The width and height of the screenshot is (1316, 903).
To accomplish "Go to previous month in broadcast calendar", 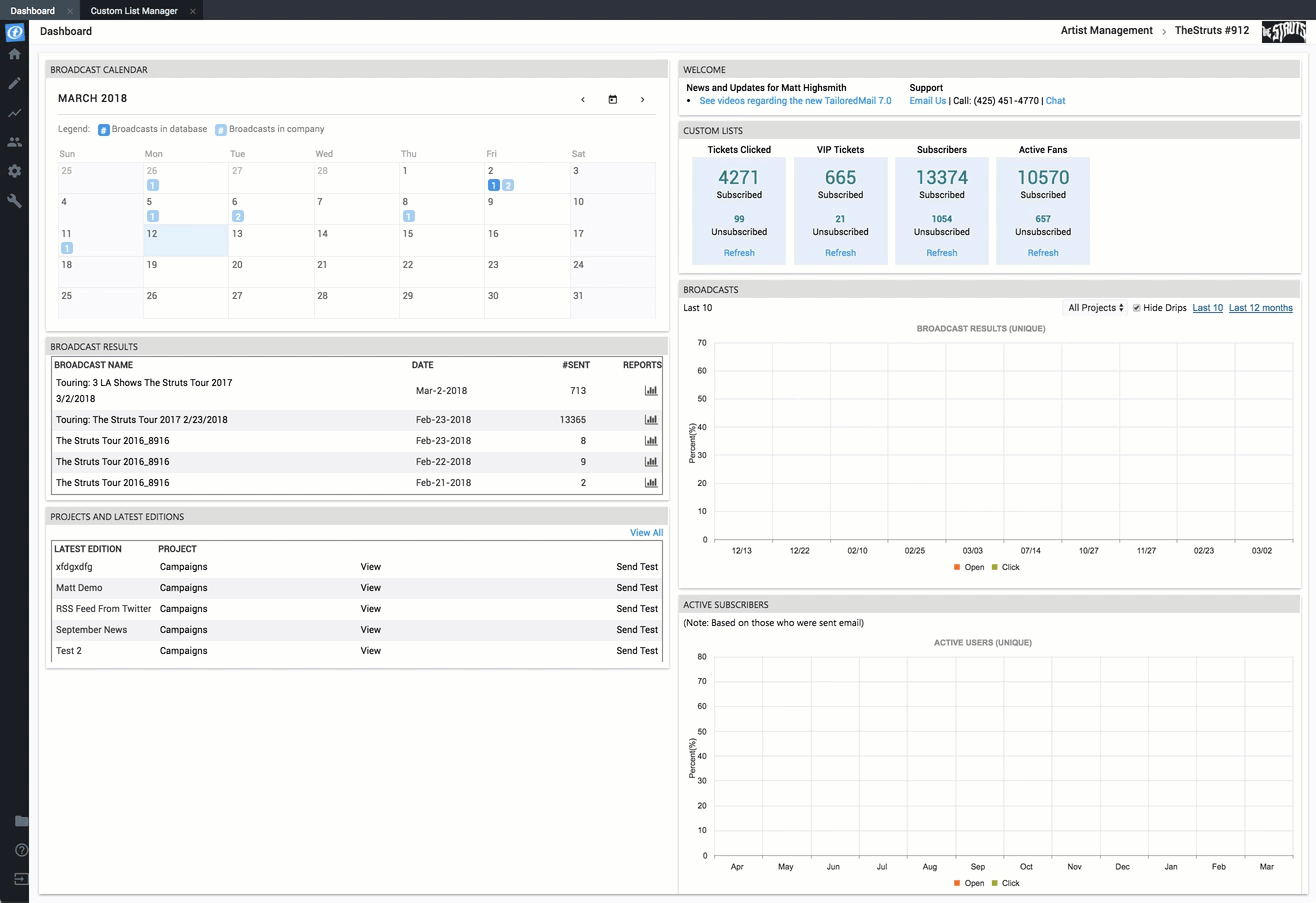I will click(x=583, y=99).
